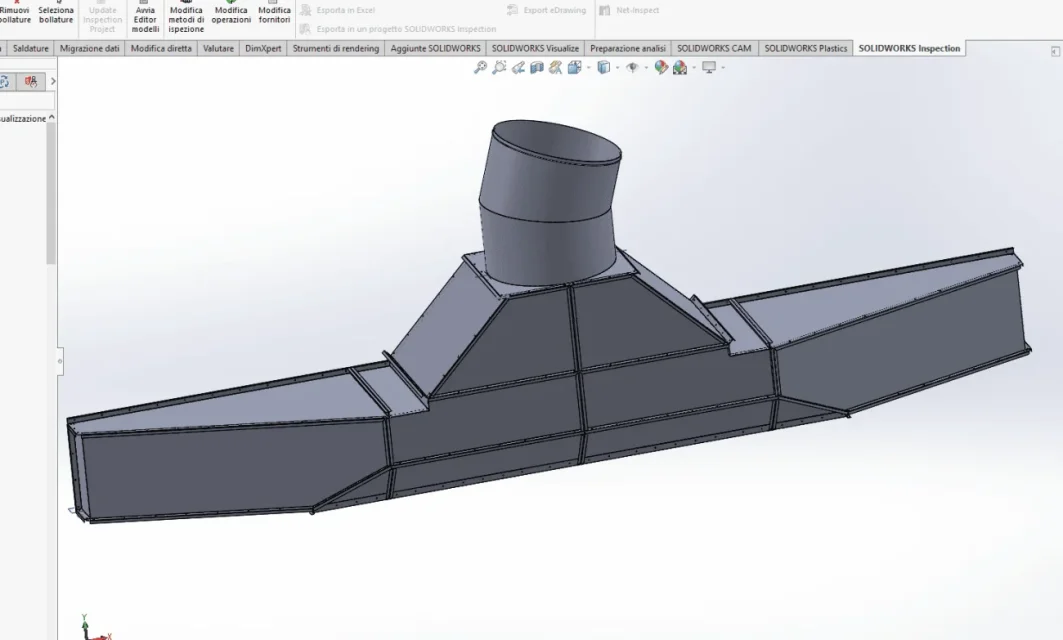The image size is (1063, 640).
Task: Switch to the SOLIDWORKS CAM tab
Action: coord(714,48)
